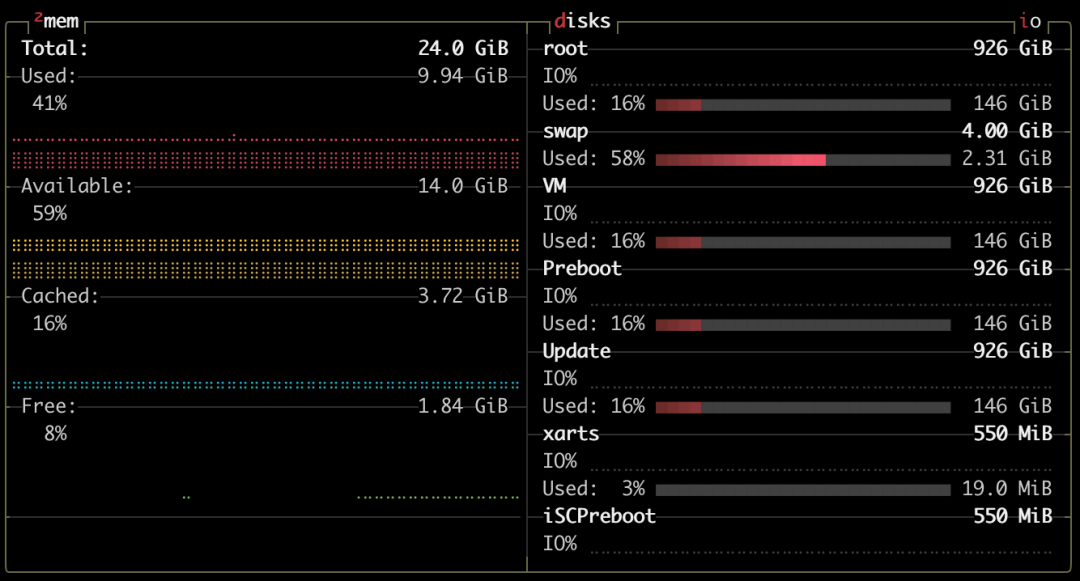Select the VM disk entry
This screenshot has height=581, width=1080.
click(554, 186)
